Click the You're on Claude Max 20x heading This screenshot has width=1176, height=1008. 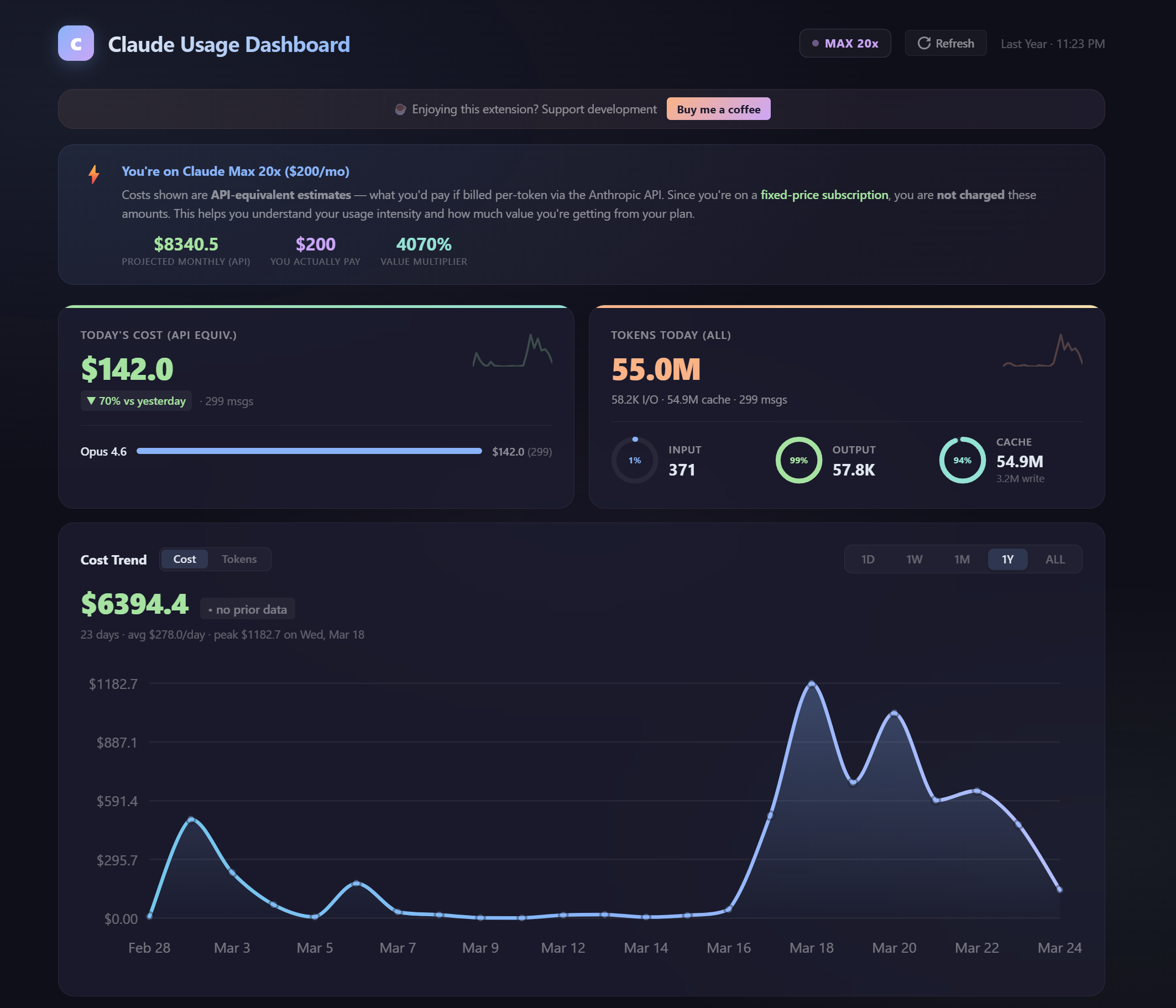tap(236, 171)
